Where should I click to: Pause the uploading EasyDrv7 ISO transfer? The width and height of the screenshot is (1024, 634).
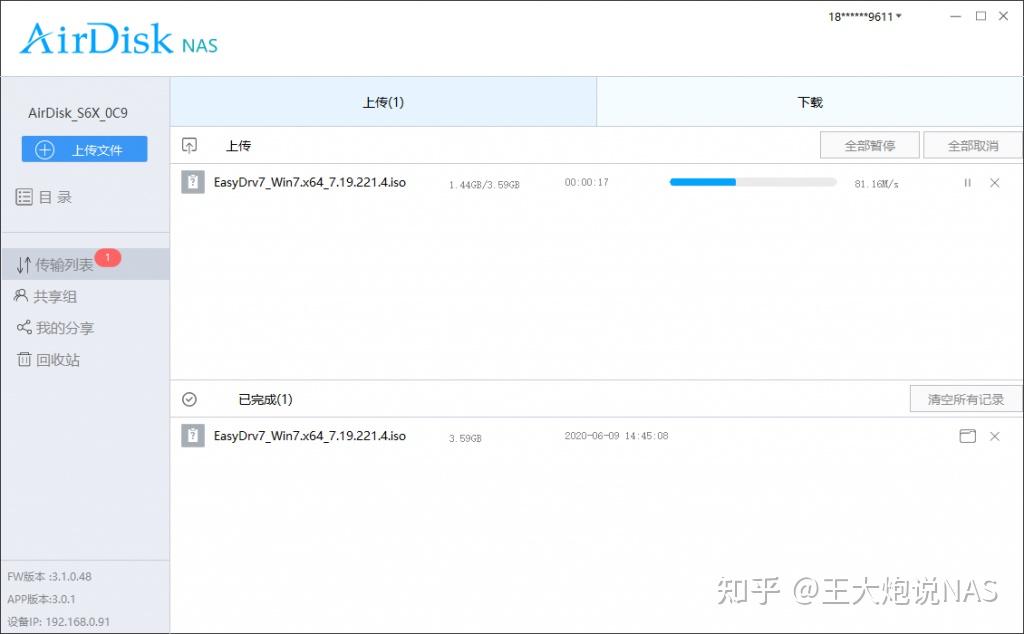pos(967,183)
